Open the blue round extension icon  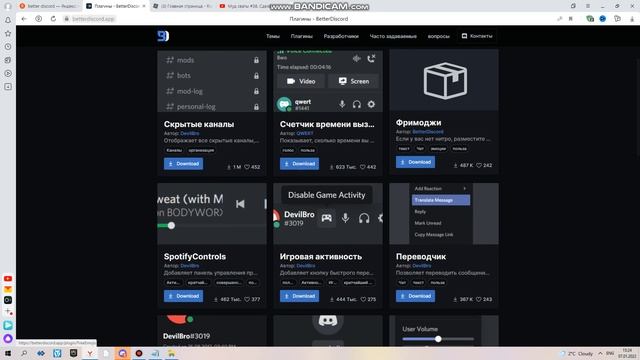pyautogui.click(x=602, y=19)
